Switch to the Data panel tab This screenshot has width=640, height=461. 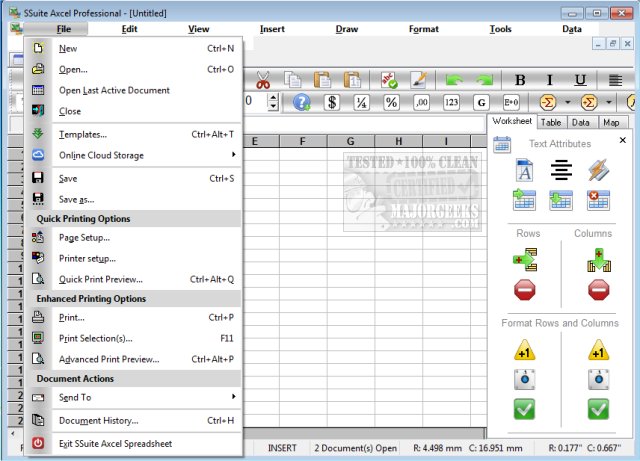[580, 122]
